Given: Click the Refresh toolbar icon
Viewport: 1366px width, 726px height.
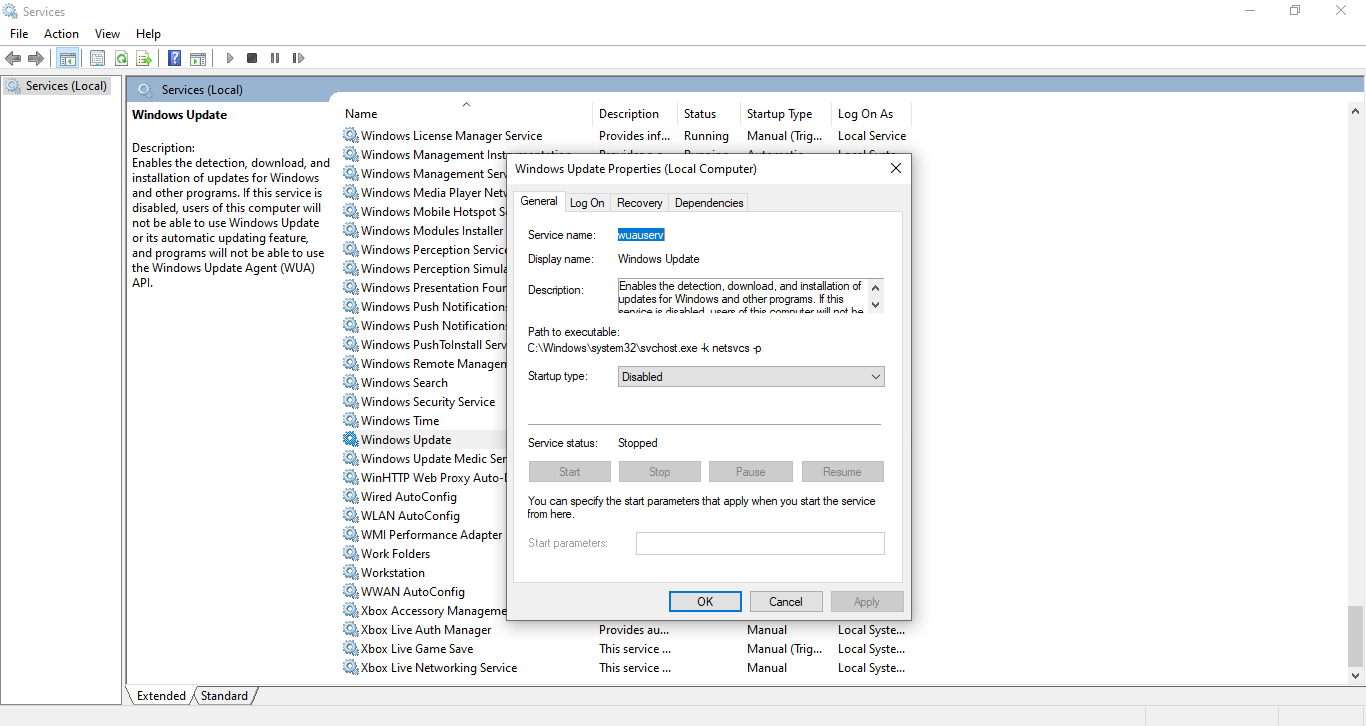Looking at the screenshot, I should point(121,58).
